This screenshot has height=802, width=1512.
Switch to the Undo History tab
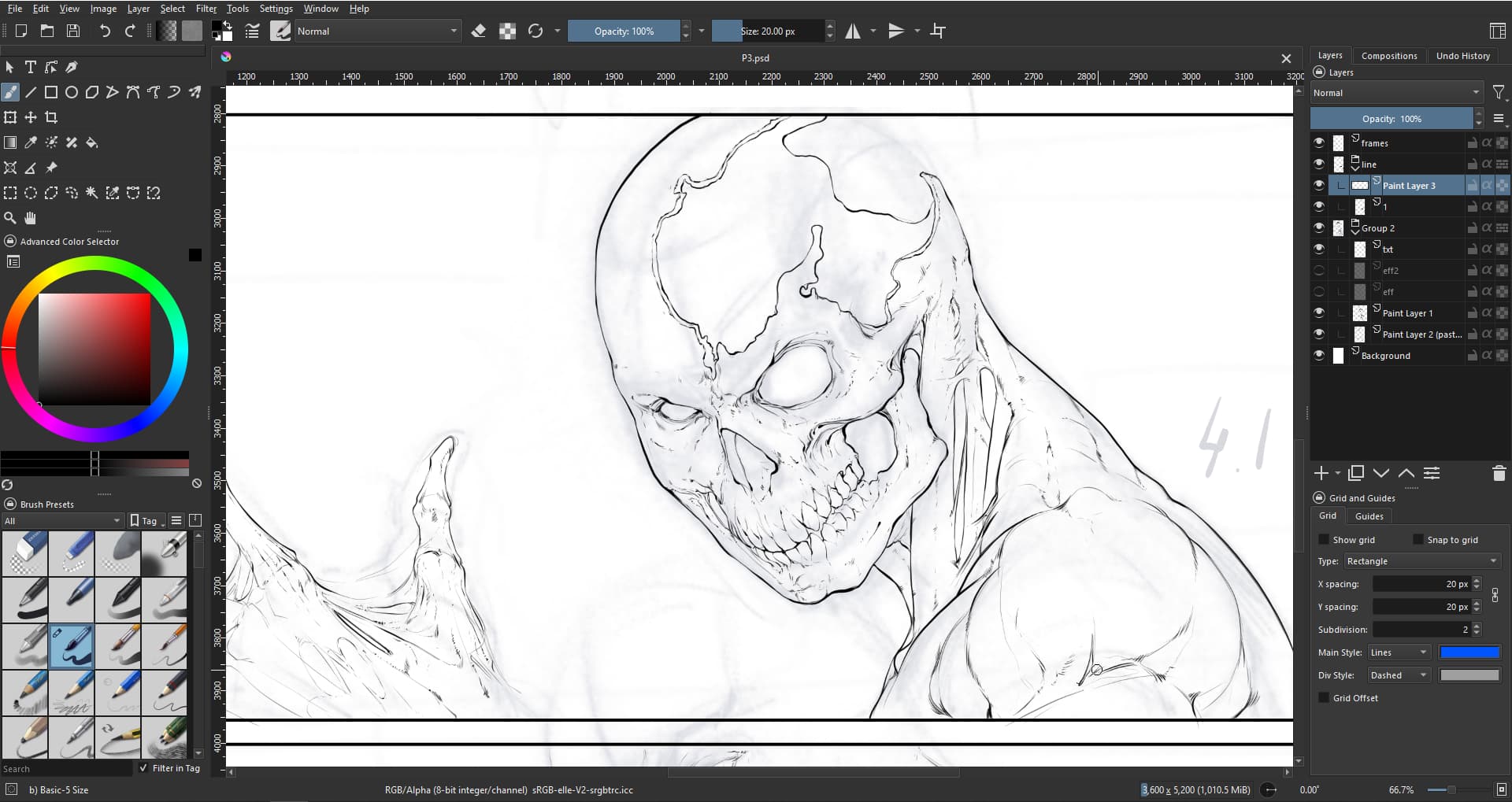pyautogui.click(x=1463, y=56)
